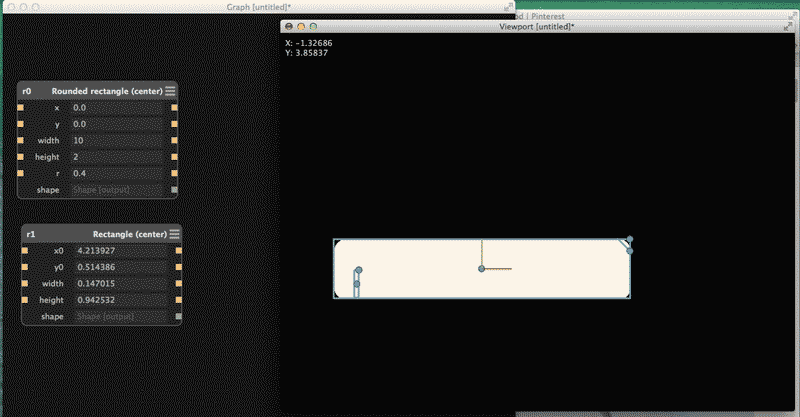Screen dimensions: 800x417
Task: Click the r1 y0 output port
Action: tap(179, 267)
